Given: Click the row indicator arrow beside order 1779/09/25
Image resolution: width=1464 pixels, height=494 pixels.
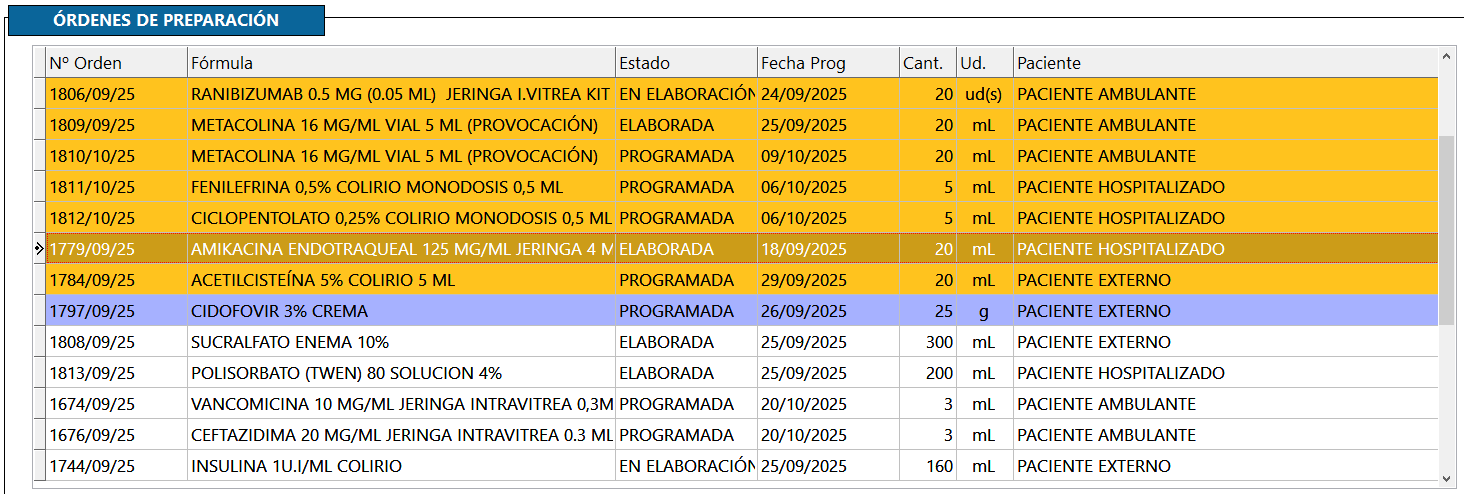Looking at the screenshot, I should pyautogui.click(x=39, y=249).
